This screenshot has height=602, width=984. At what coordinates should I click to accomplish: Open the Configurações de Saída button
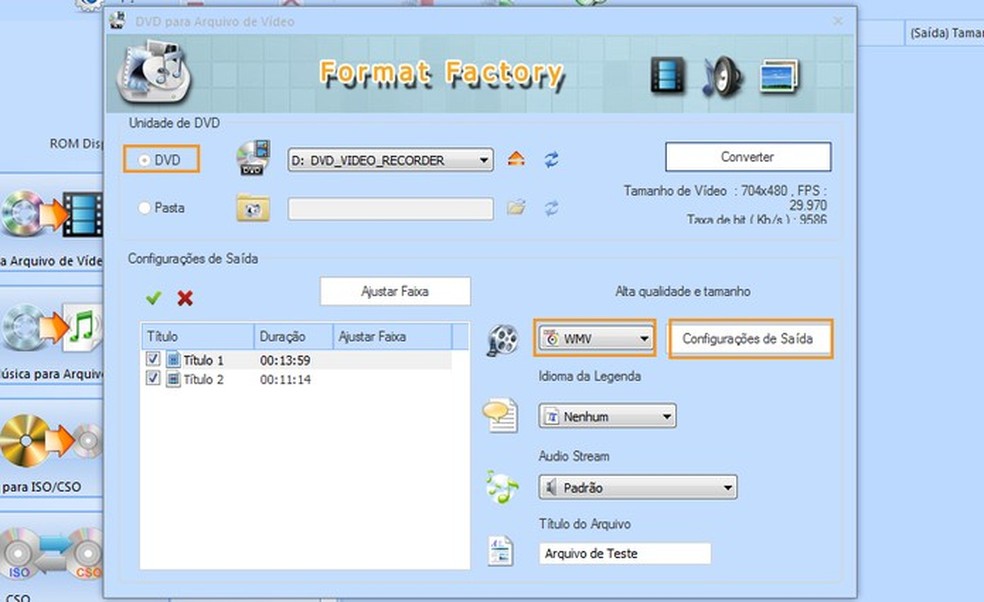pos(751,339)
